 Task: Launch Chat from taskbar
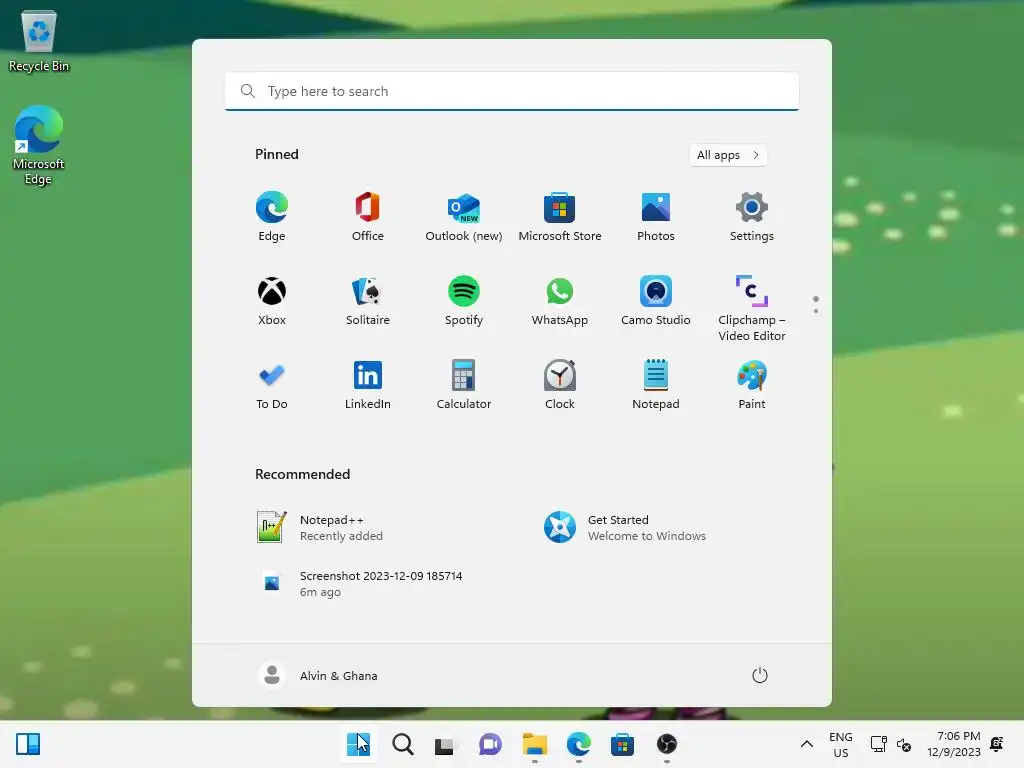(490, 744)
